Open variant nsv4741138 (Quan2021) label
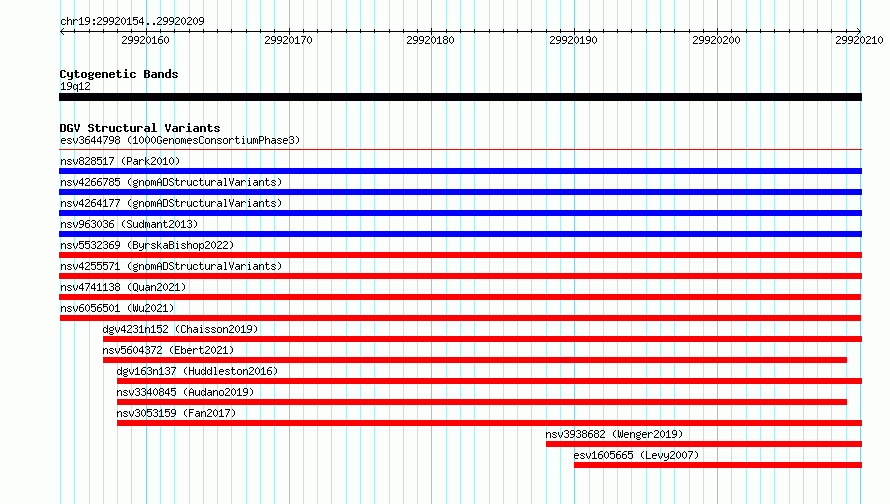The image size is (890, 504). click(x=123, y=287)
